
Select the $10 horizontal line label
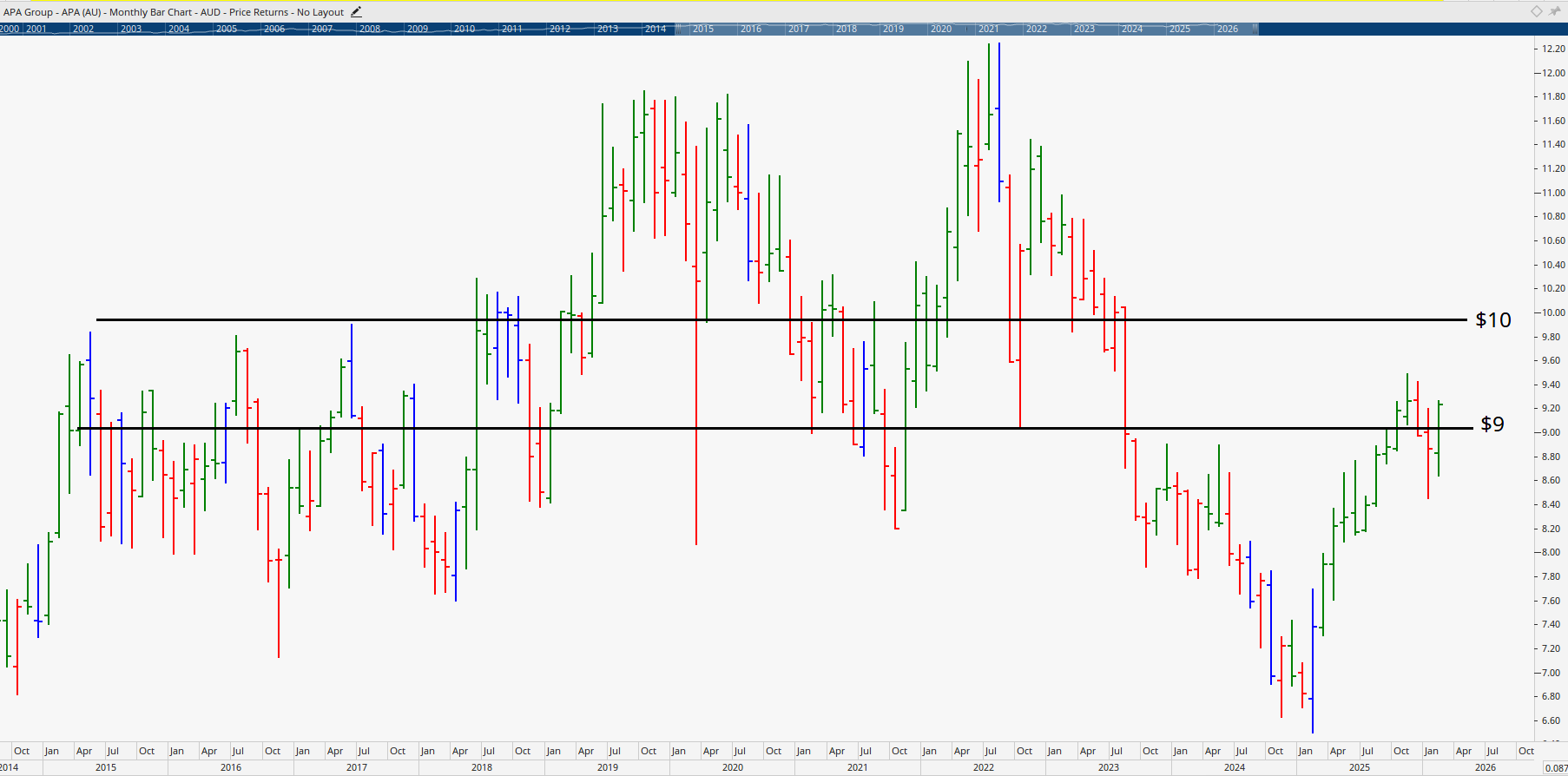[x=1493, y=320]
